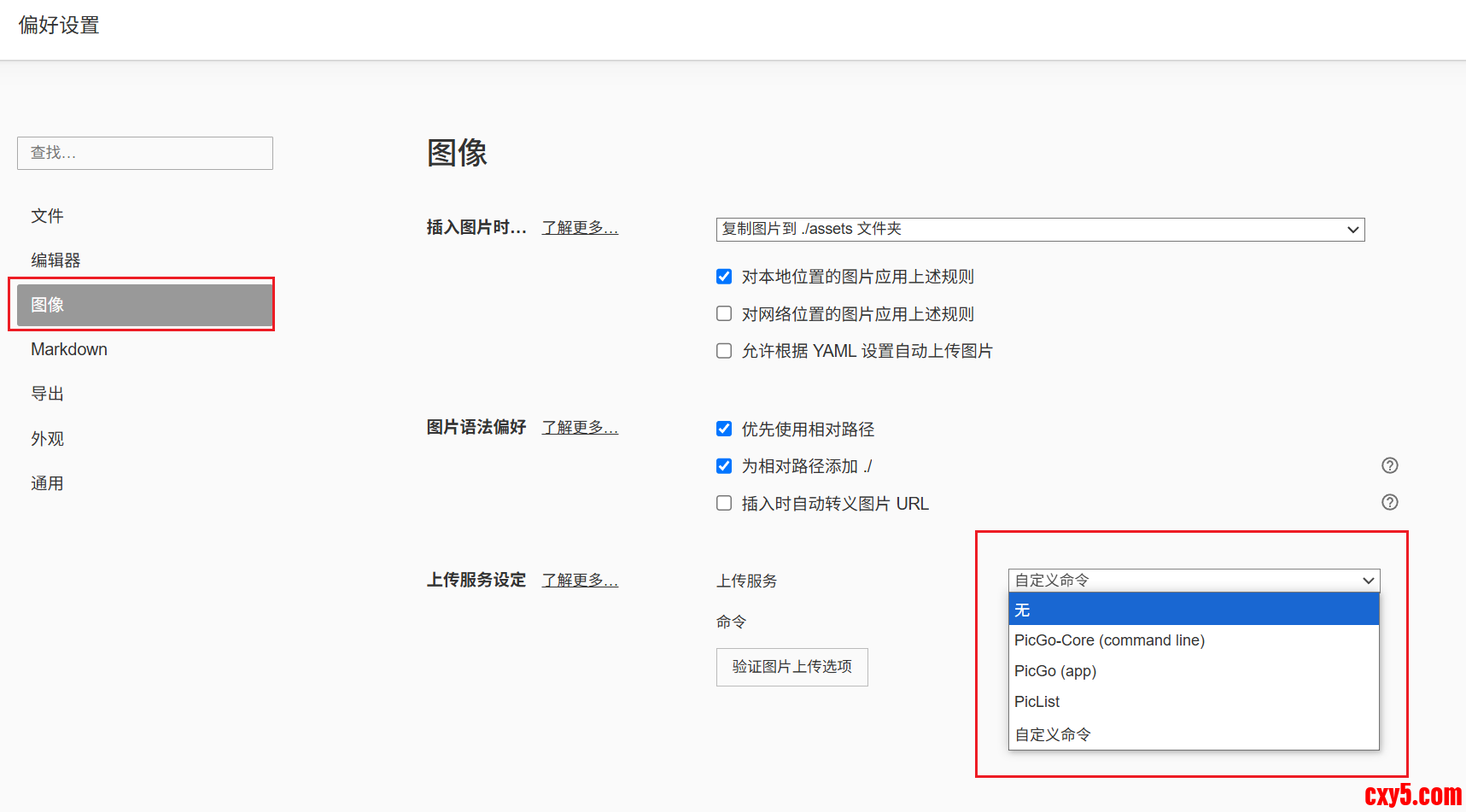
Task: Enable 允许根据 YAML 设置自动上传图片 checkbox
Action: 724,351
